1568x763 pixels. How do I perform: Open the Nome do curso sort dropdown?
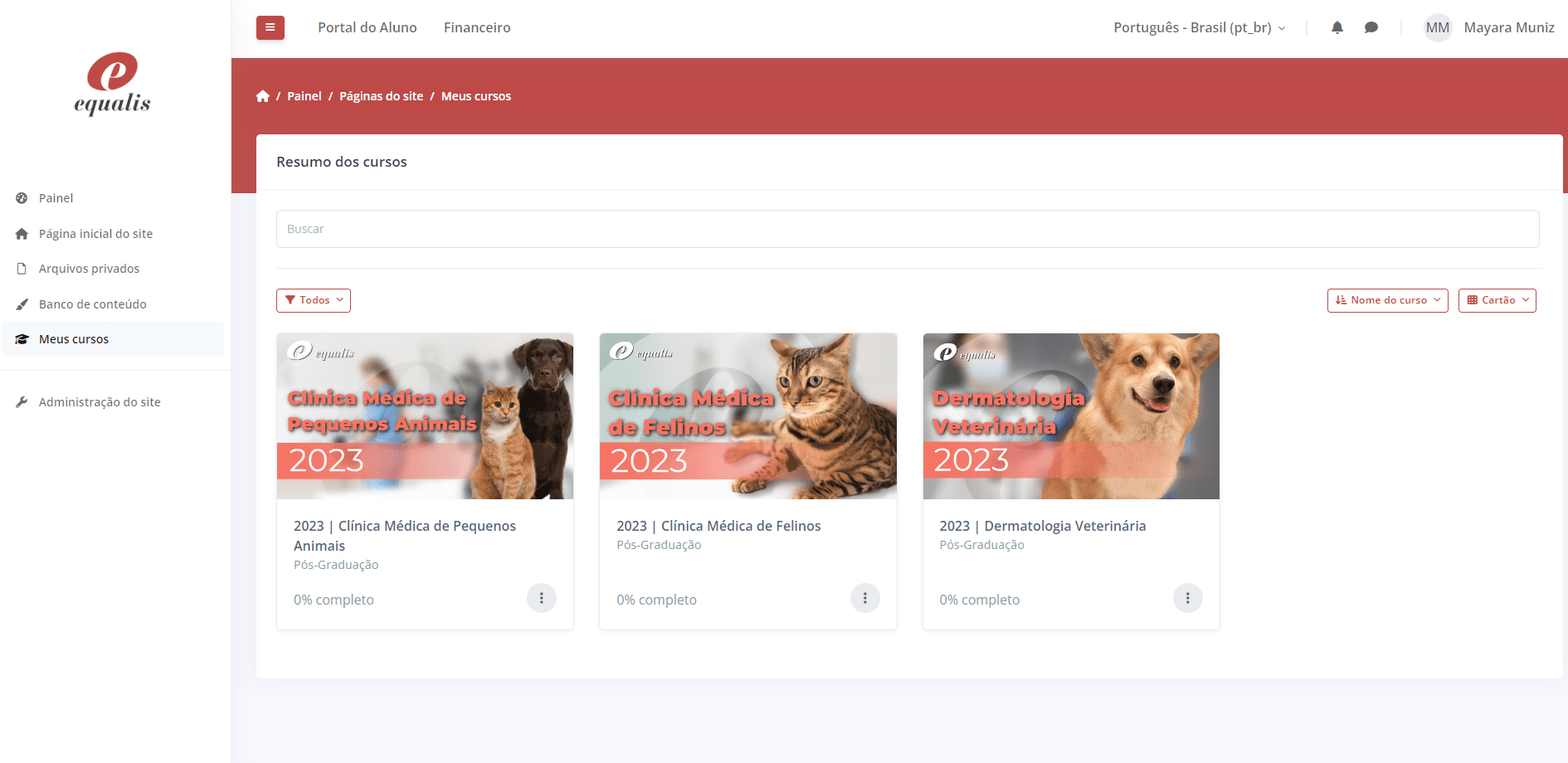point(1387,300)
